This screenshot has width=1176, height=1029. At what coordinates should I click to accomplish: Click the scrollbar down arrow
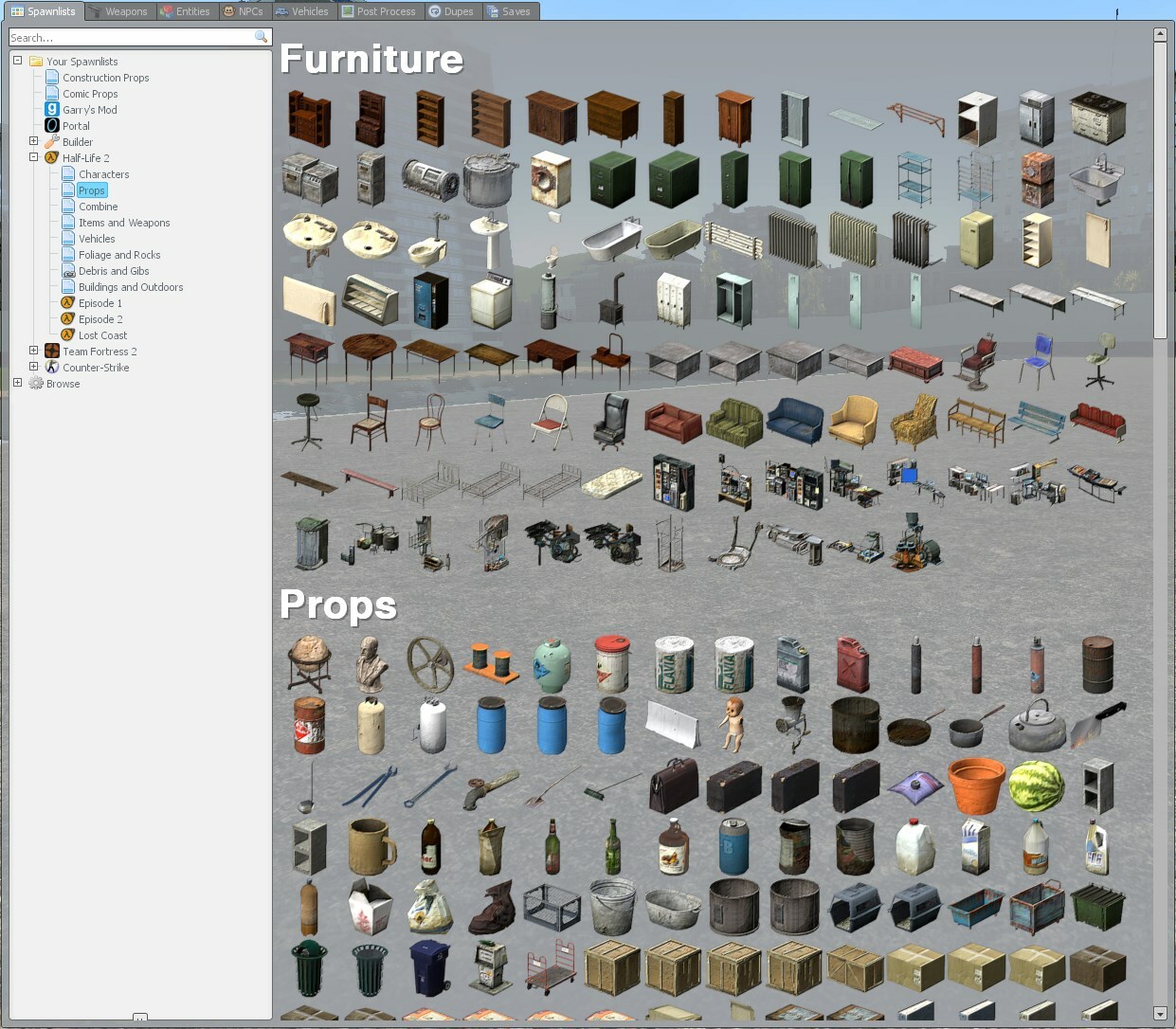pos(1160,1014)
